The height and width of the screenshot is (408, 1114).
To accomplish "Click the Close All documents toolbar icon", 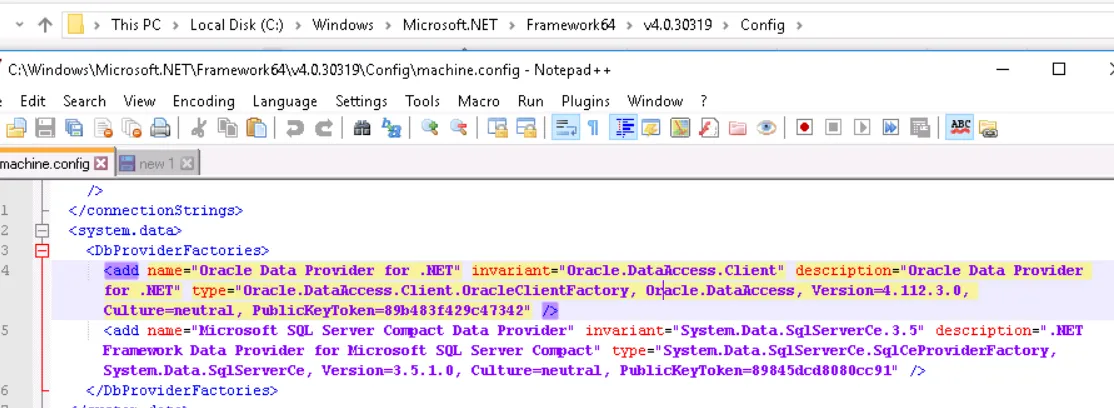I will [132, 128].
